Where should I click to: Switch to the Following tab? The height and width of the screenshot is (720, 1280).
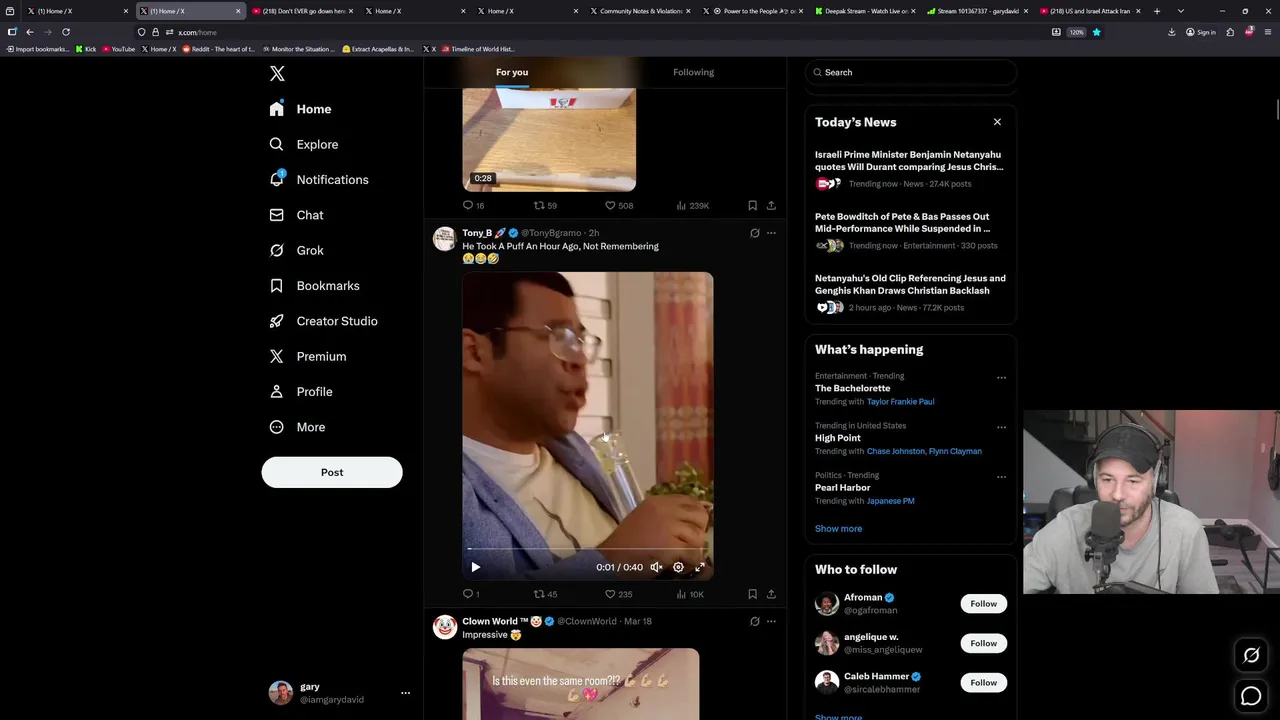(693, 72)
